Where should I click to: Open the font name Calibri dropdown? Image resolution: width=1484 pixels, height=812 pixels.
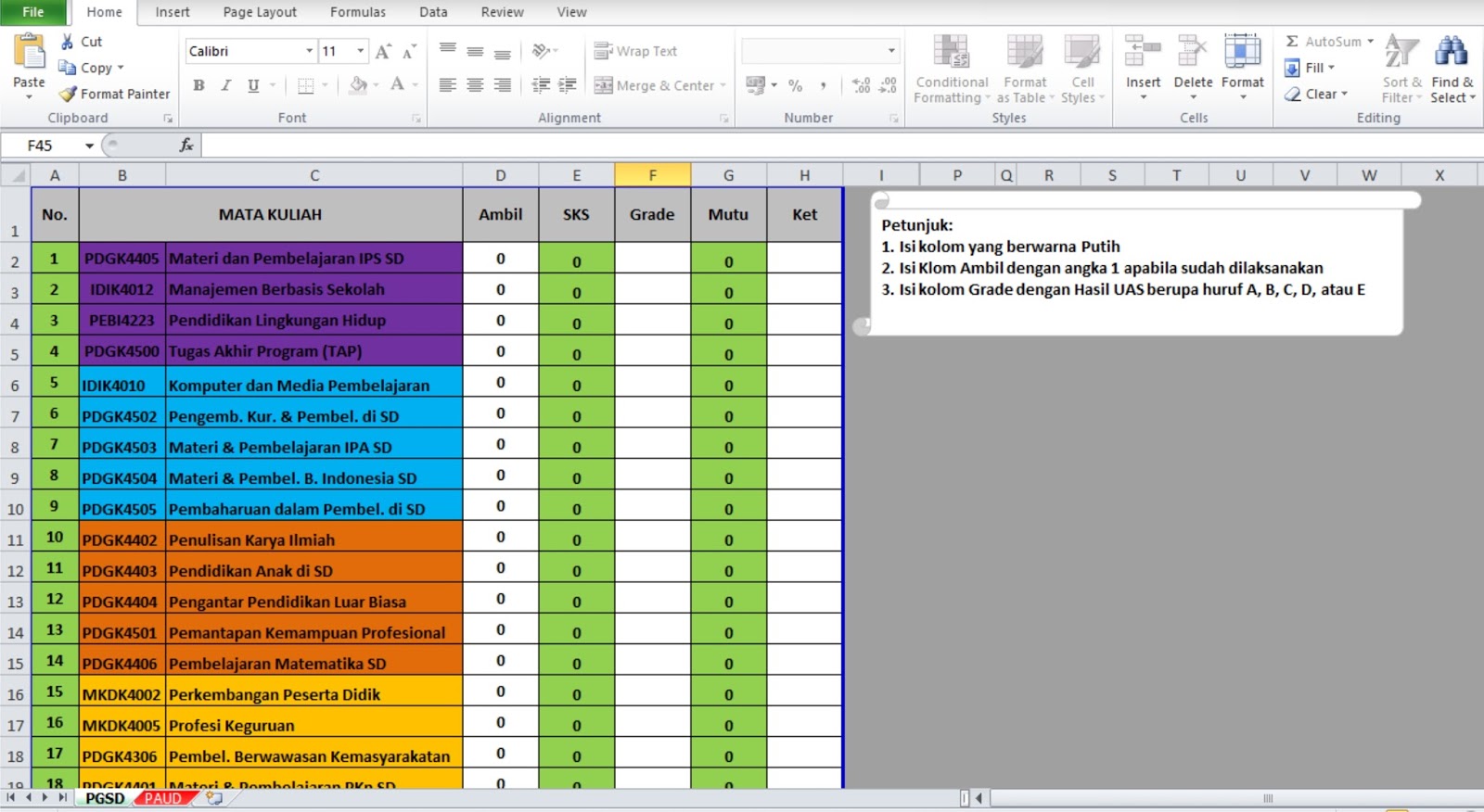coord(310,51)
